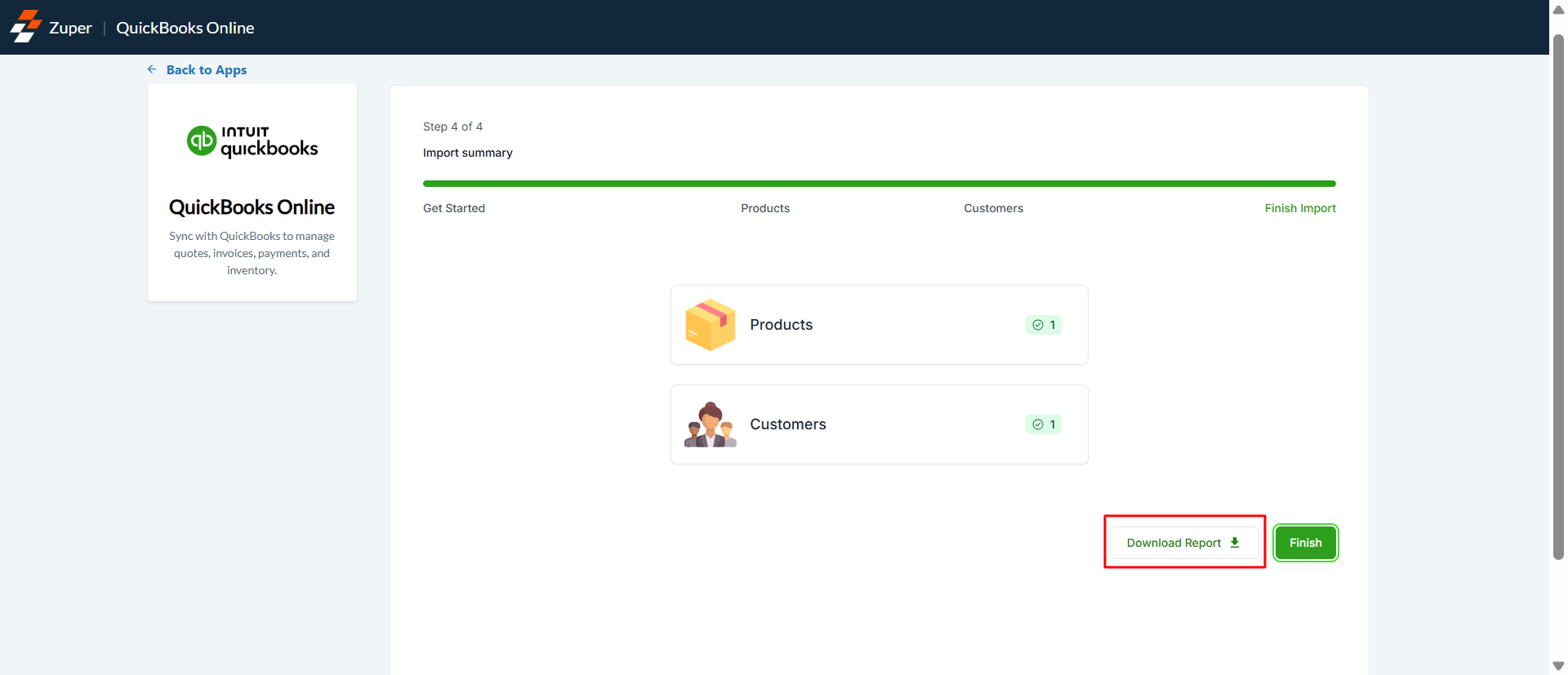
Task: Click the Zuper logo icon
Action: click(x=25, y=27)
